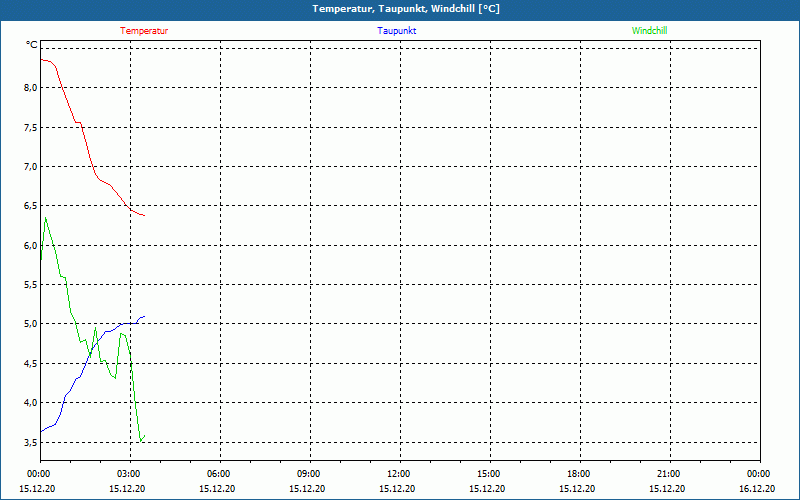Click the 21:00 time axis label
Screen dimensions: 800x500
(x=670, y=474)
